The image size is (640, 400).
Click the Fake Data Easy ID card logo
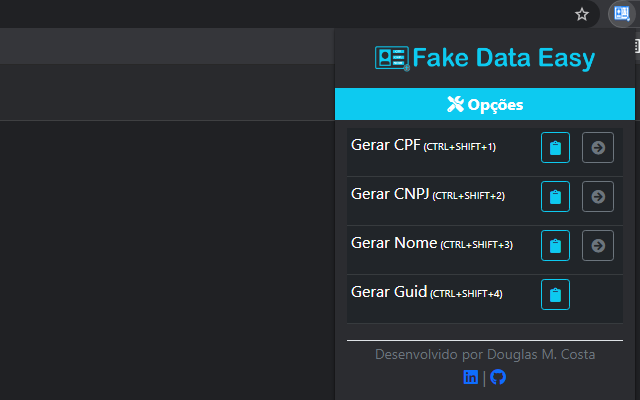tap(392, 58)
